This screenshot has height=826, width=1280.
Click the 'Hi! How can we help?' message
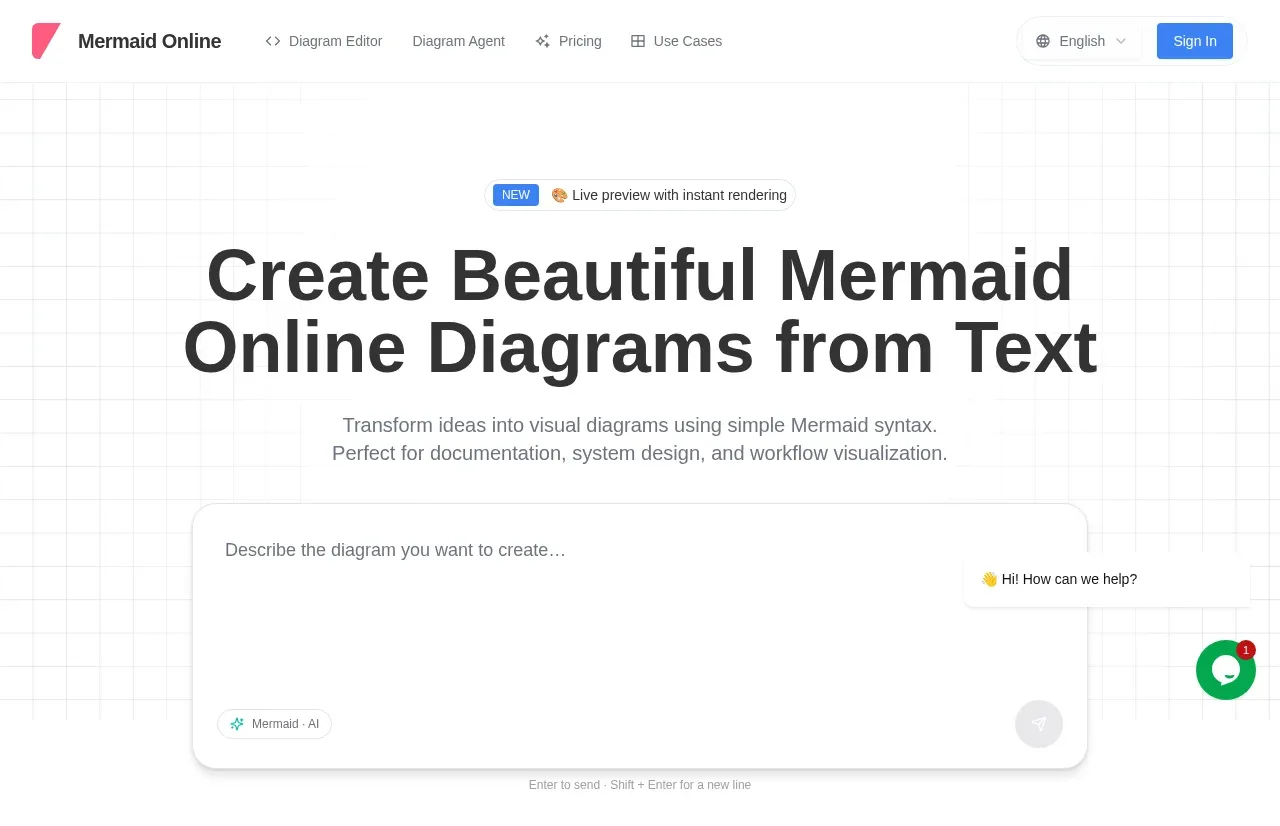(x=1107, y=579)
